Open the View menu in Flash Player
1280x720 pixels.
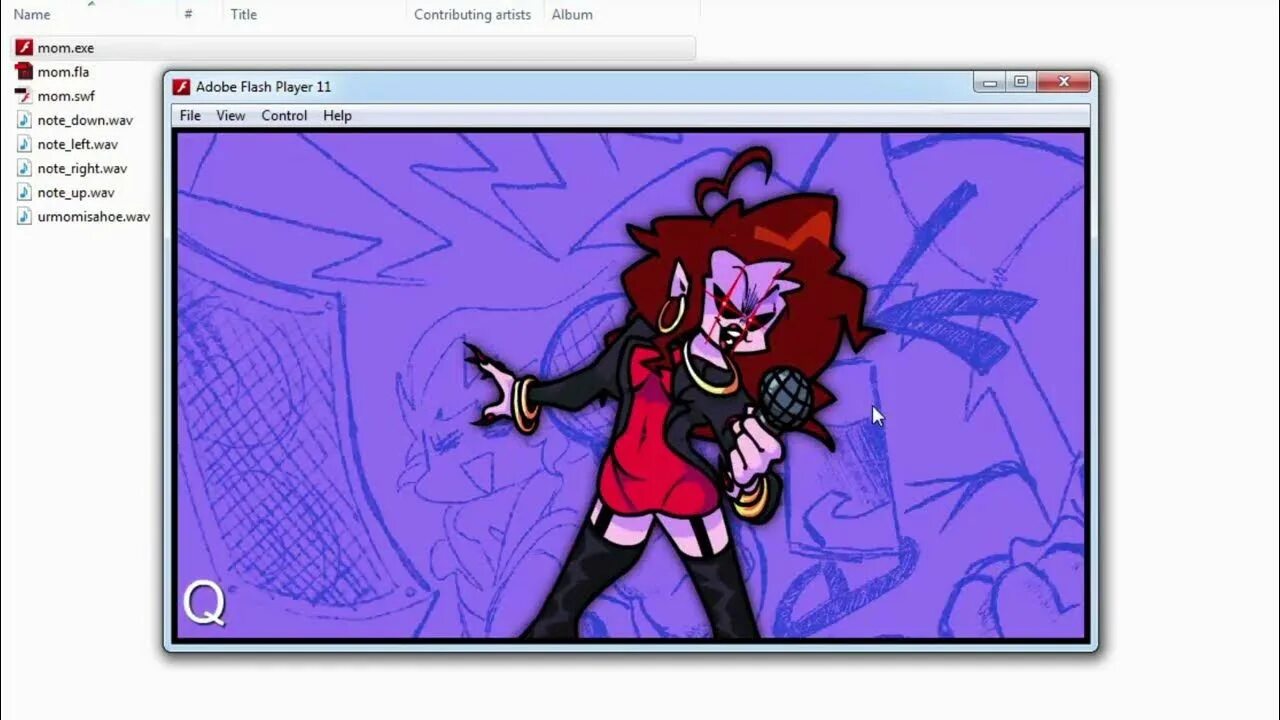pos(230,116)
